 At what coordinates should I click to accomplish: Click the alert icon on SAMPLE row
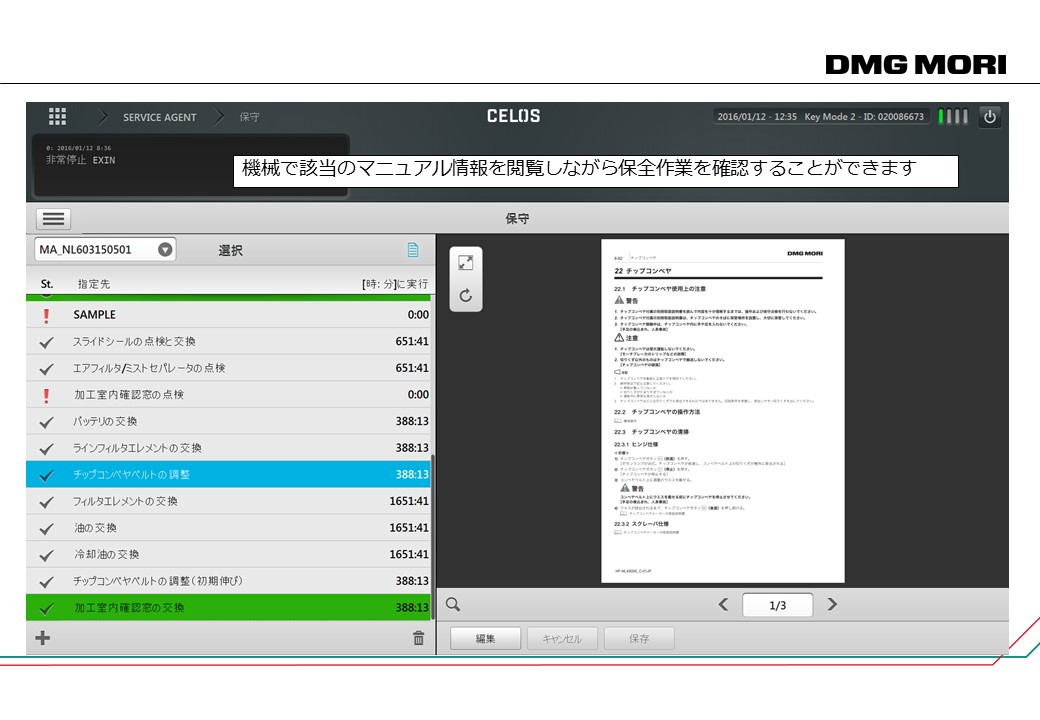[x=46, y=315]
